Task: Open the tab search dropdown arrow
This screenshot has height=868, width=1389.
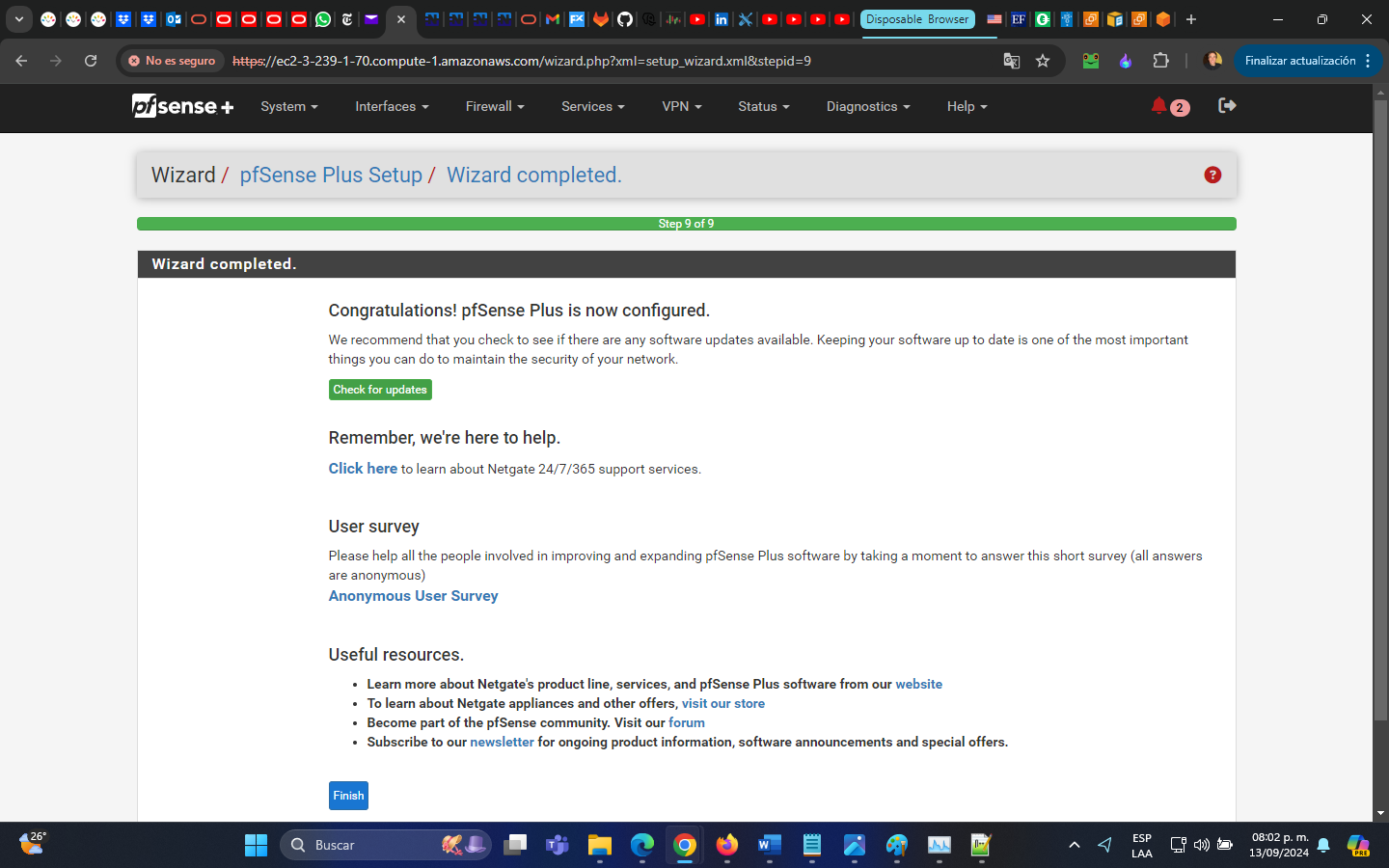Action: point(19,19)
